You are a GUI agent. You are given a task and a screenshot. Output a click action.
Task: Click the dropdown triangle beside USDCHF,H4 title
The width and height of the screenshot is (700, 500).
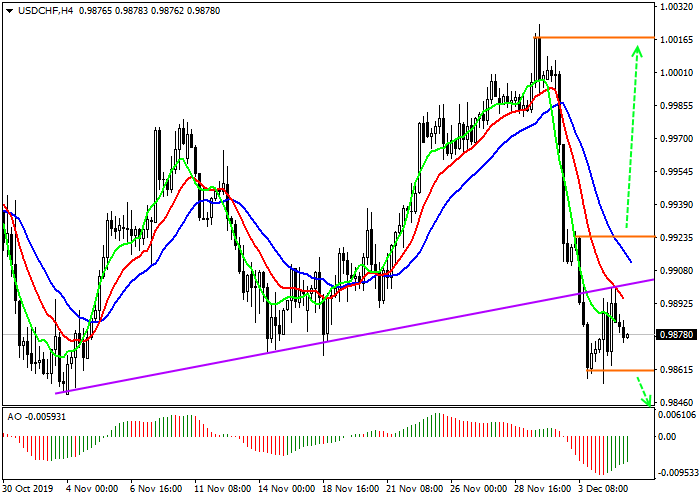(x=10, y=11)
